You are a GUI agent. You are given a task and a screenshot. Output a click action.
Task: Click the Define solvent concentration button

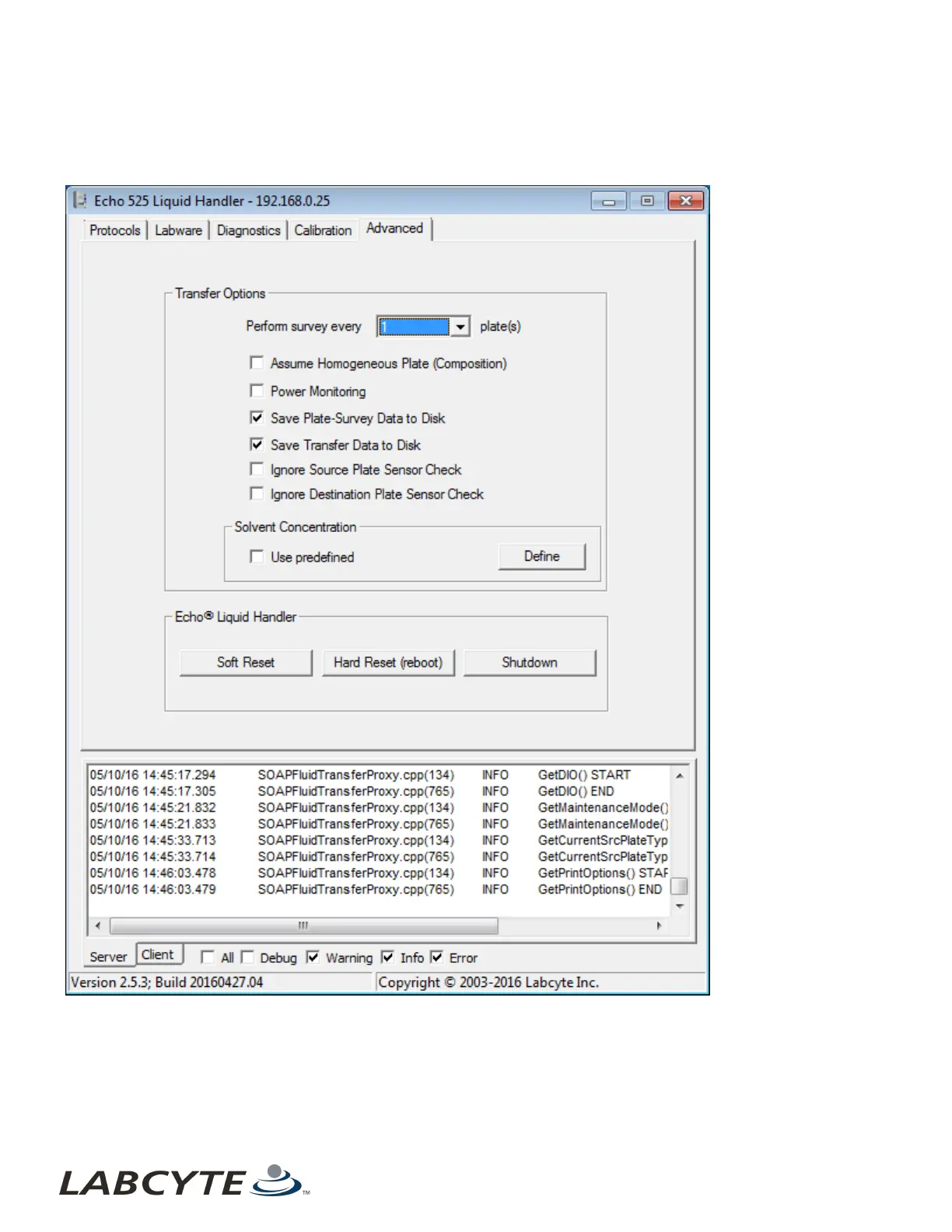click(x=542, y=557)
